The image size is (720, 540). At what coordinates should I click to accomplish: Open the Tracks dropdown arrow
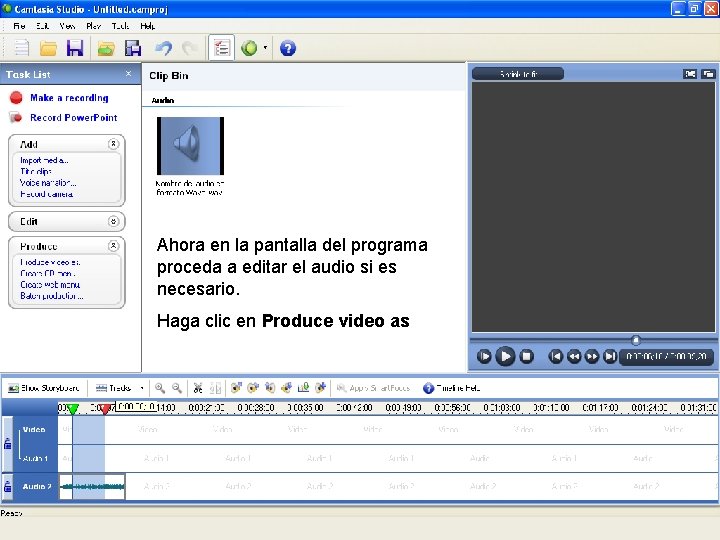coord(142,388)
